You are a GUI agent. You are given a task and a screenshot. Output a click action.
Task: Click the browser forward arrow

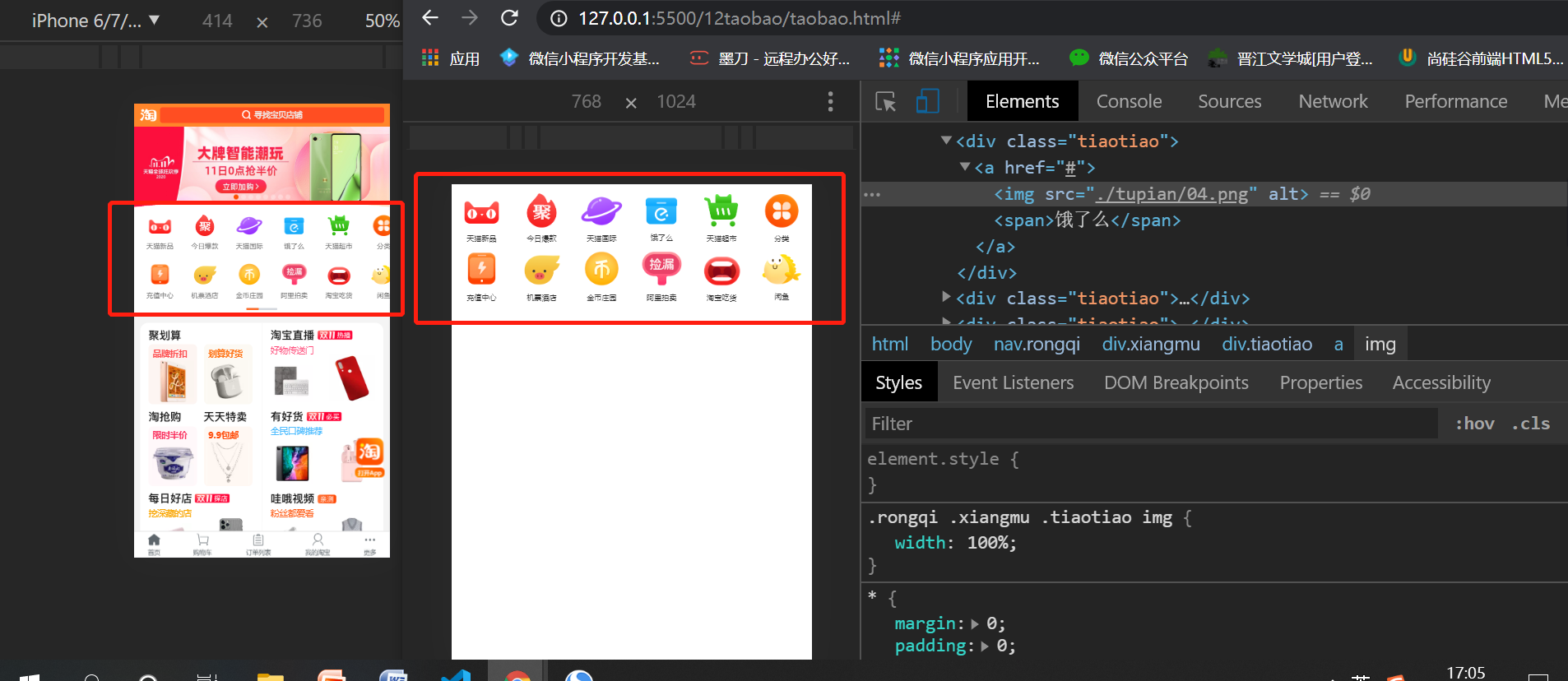point(470,17)
